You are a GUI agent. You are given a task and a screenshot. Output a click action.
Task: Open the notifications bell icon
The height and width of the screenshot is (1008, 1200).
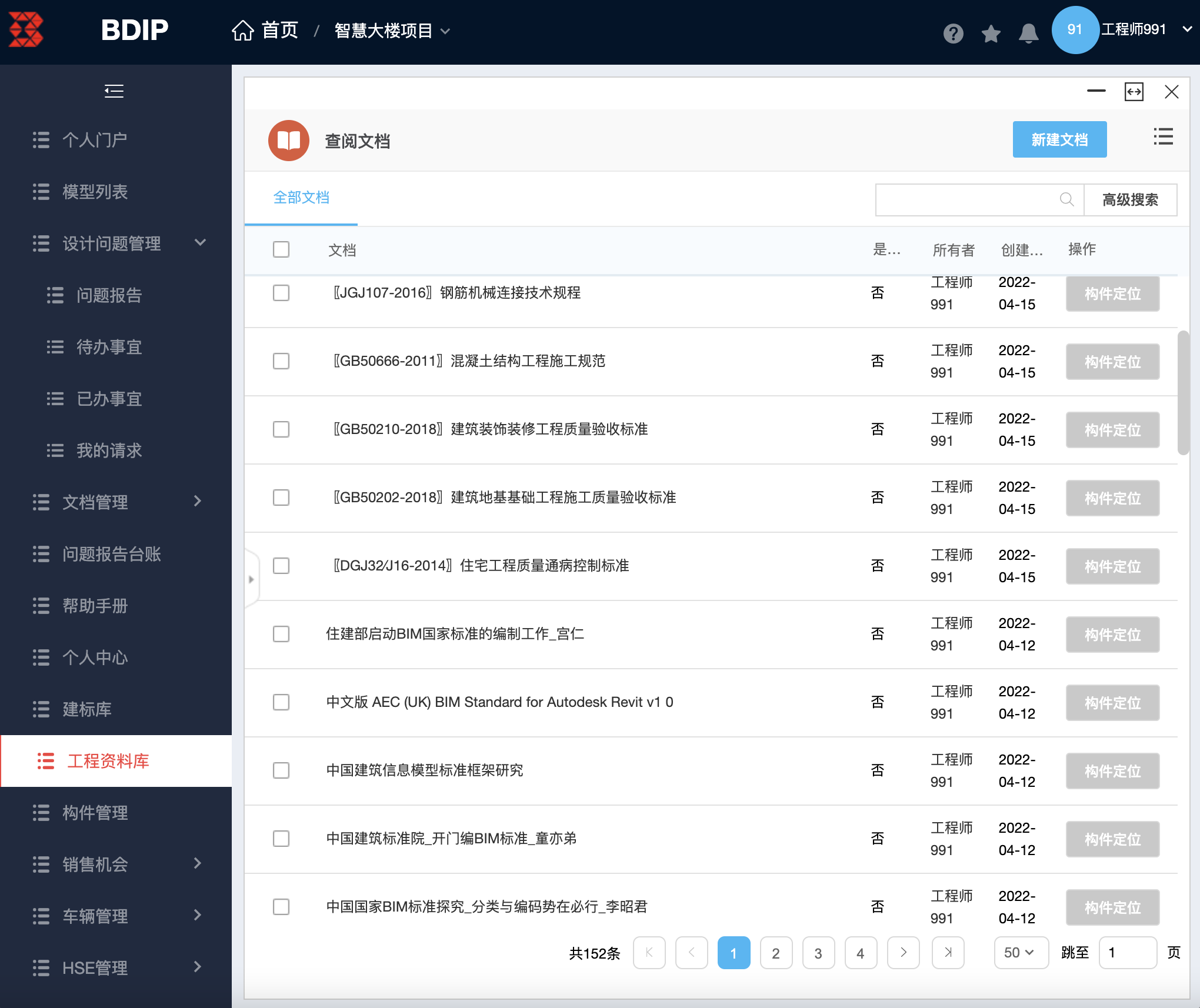1028,34
